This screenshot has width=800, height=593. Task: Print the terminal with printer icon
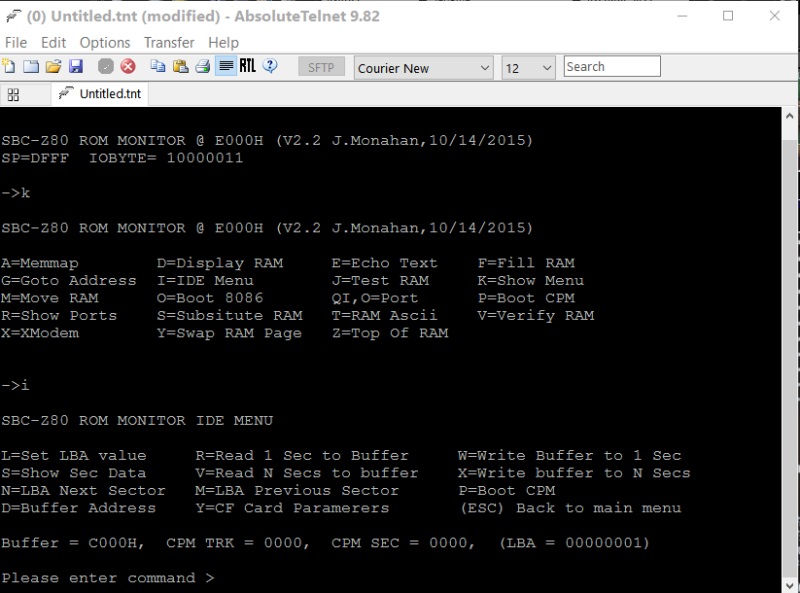pos(203,66)
